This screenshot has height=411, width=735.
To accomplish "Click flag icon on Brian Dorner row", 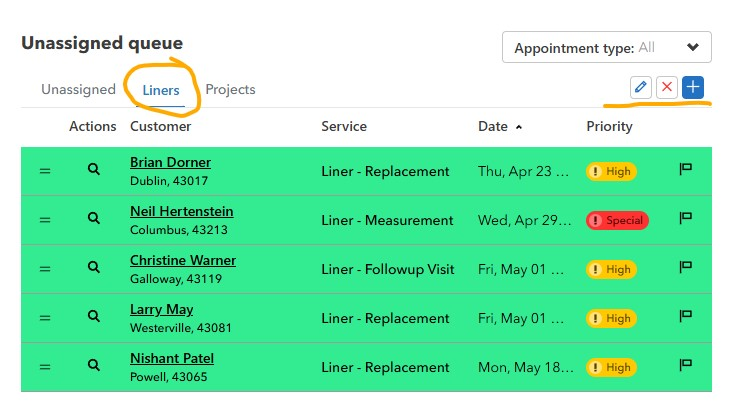I will point(686,169).
